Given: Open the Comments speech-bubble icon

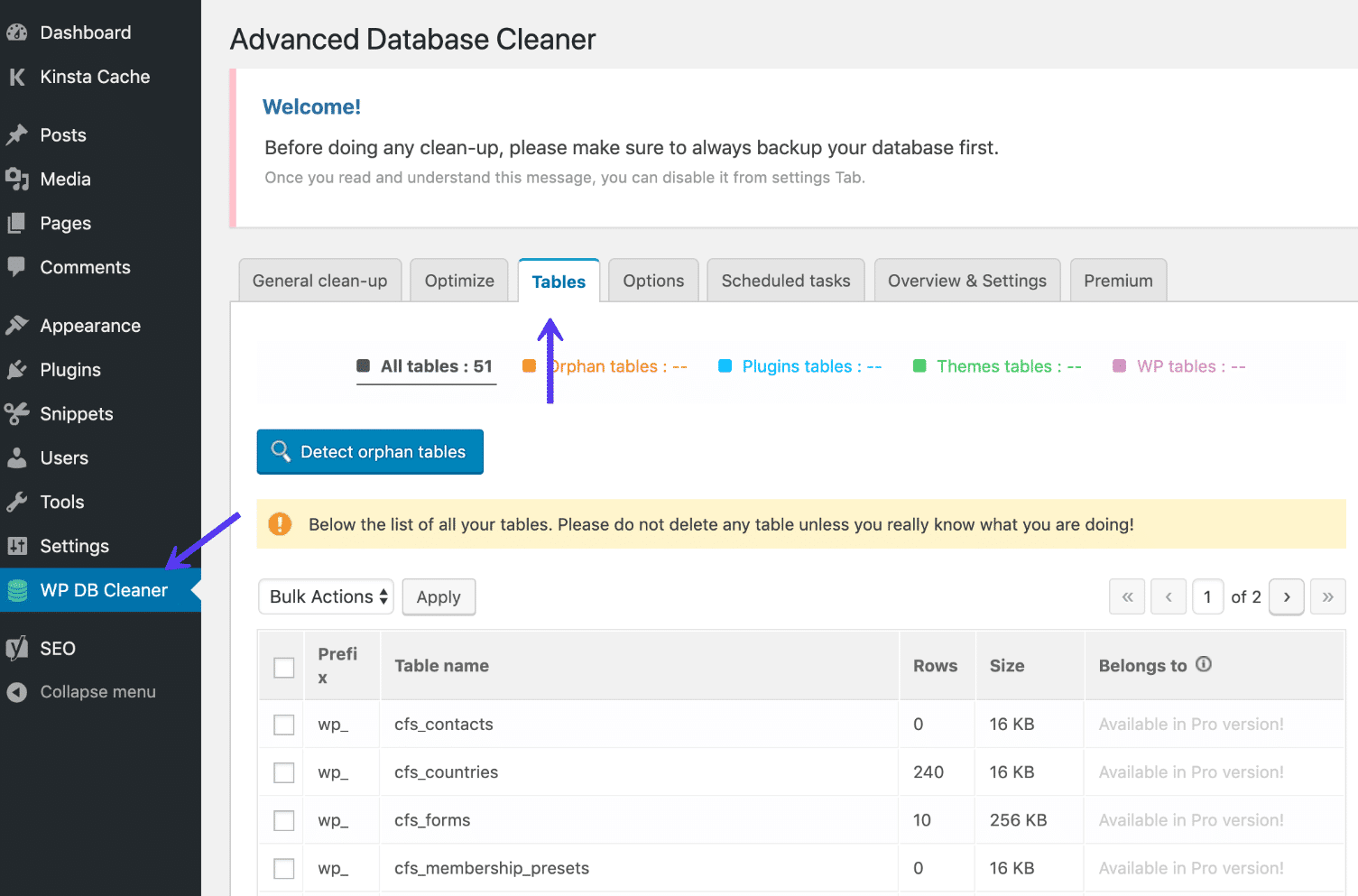Looking at the screenshot, I should 18,267.
